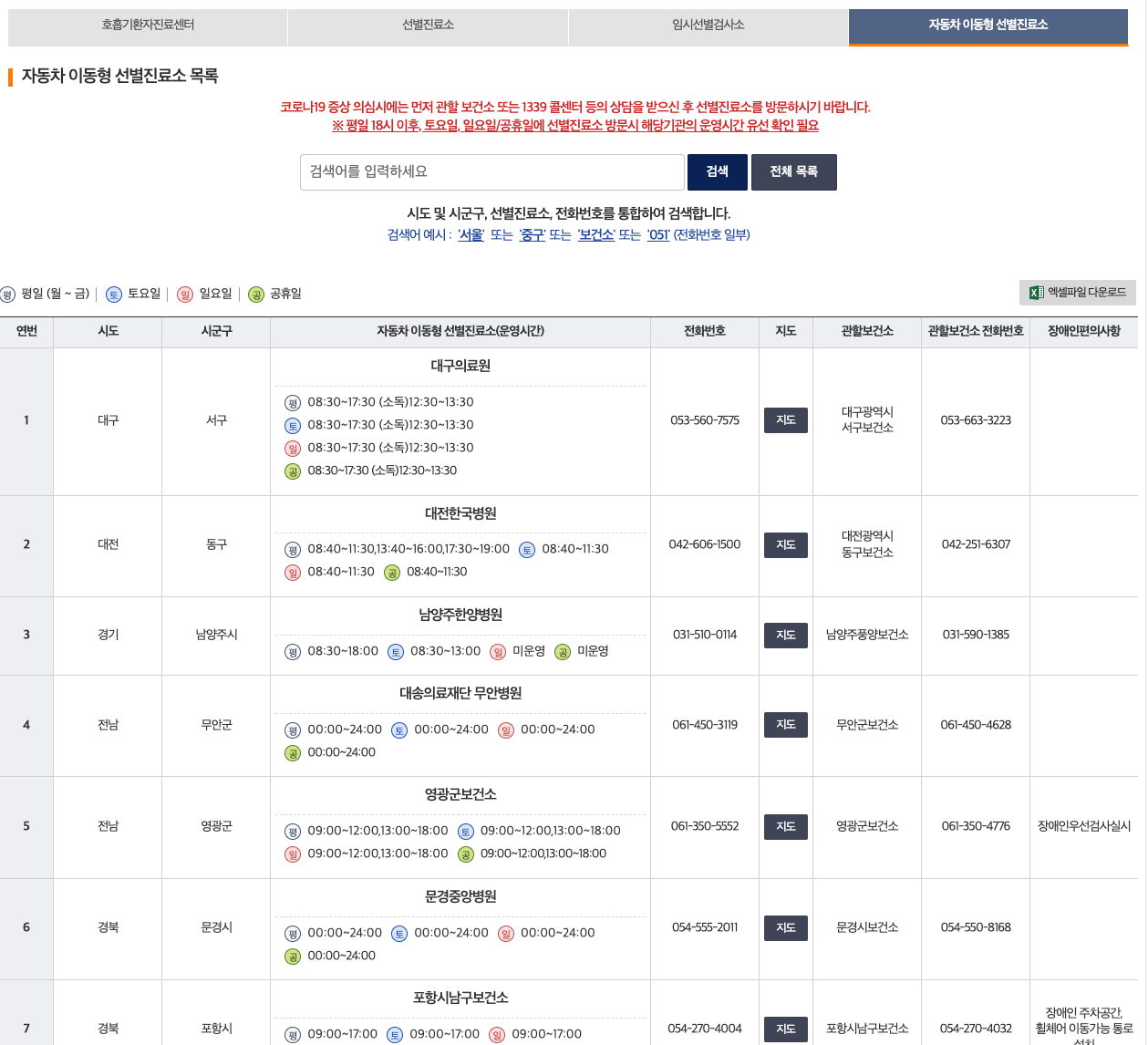Click the 토요일 icon in the 무안병원 row
This screenshot has height=1045, width=1148.
tap(399, 730)
